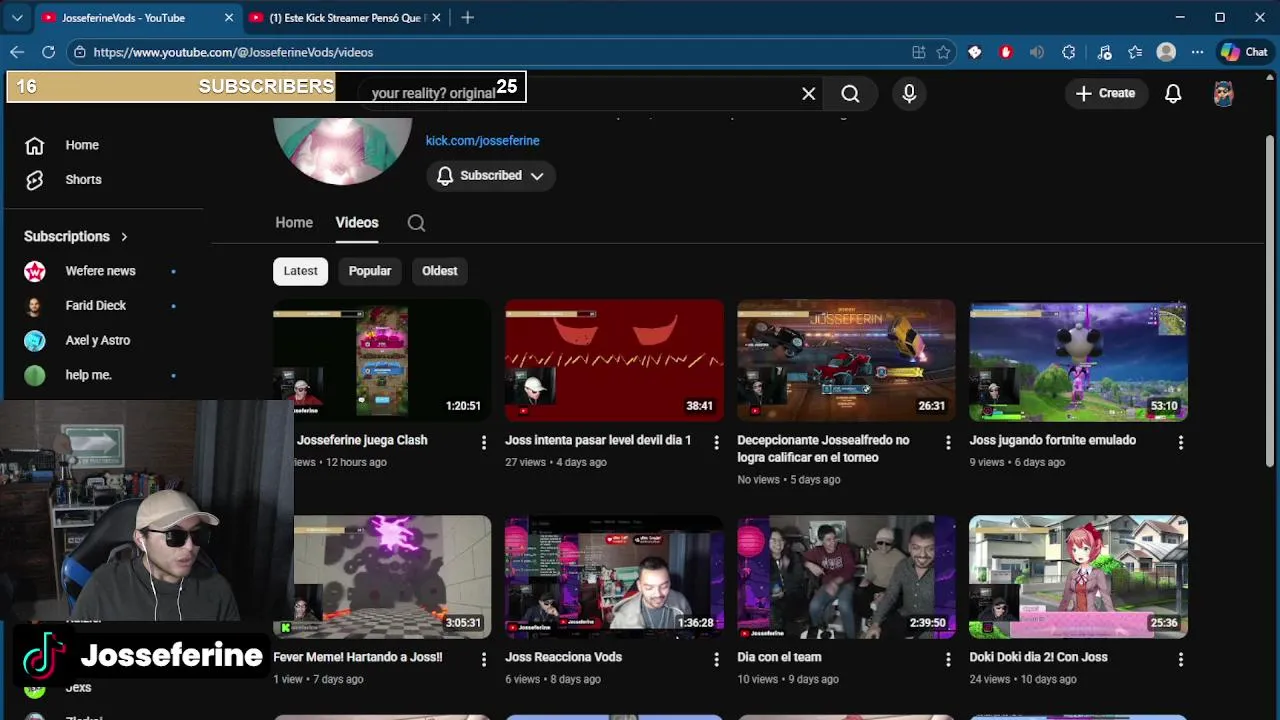Open Copilot Chat button
The width and height of the screenshot is (1280, 720).
1243,52
